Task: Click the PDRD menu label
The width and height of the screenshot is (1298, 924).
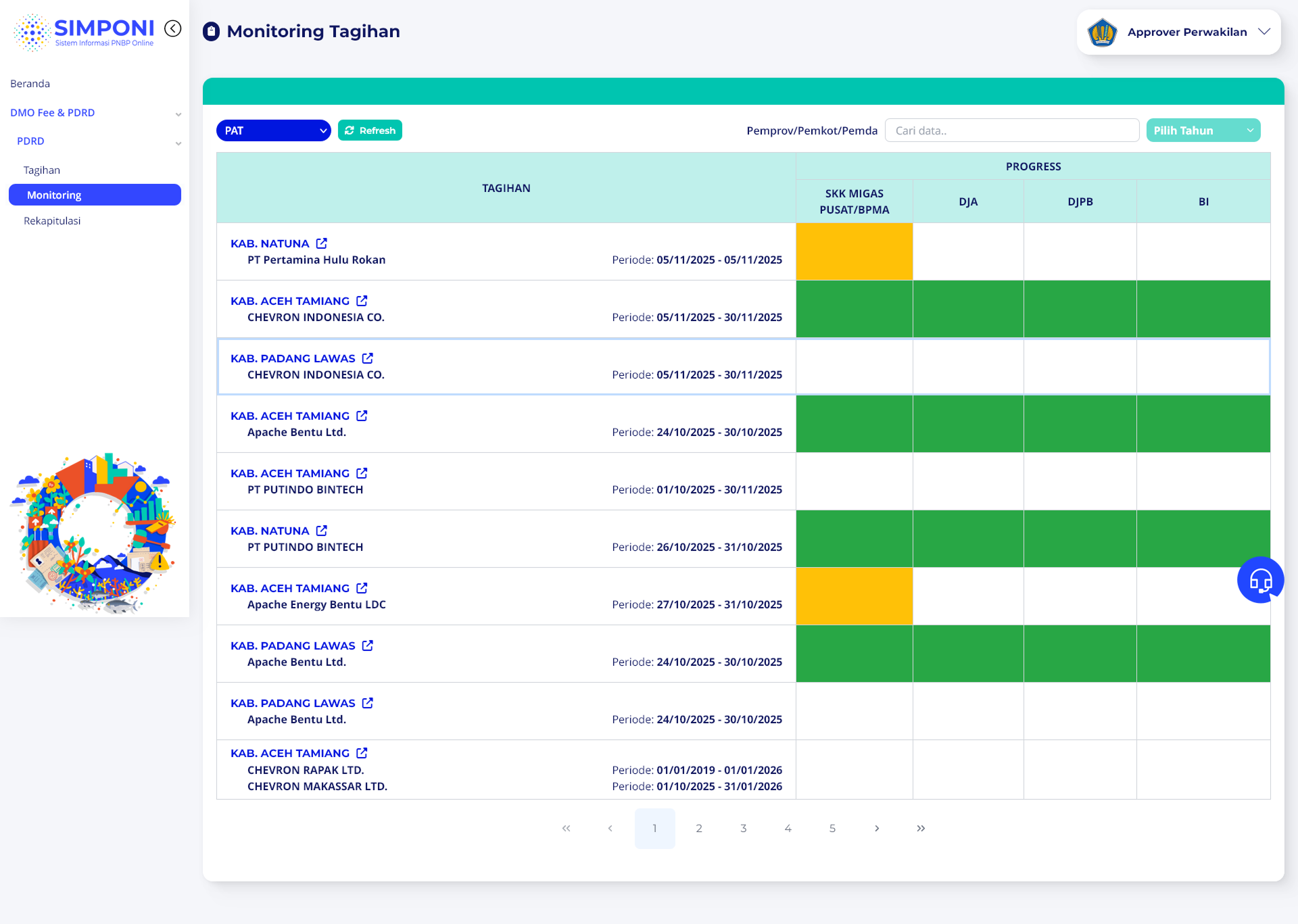Action: pos(30,141)
